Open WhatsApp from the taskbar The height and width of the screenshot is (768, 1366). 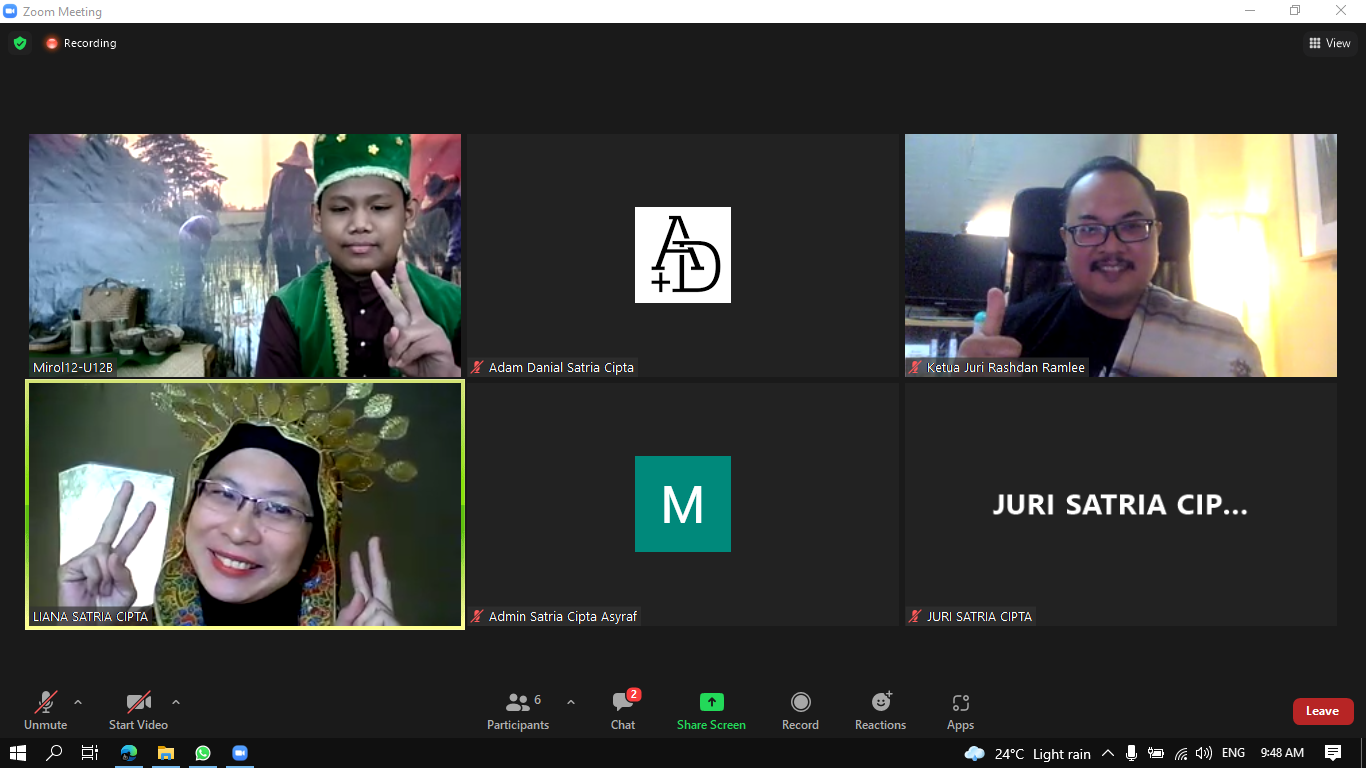pos(203,753)
